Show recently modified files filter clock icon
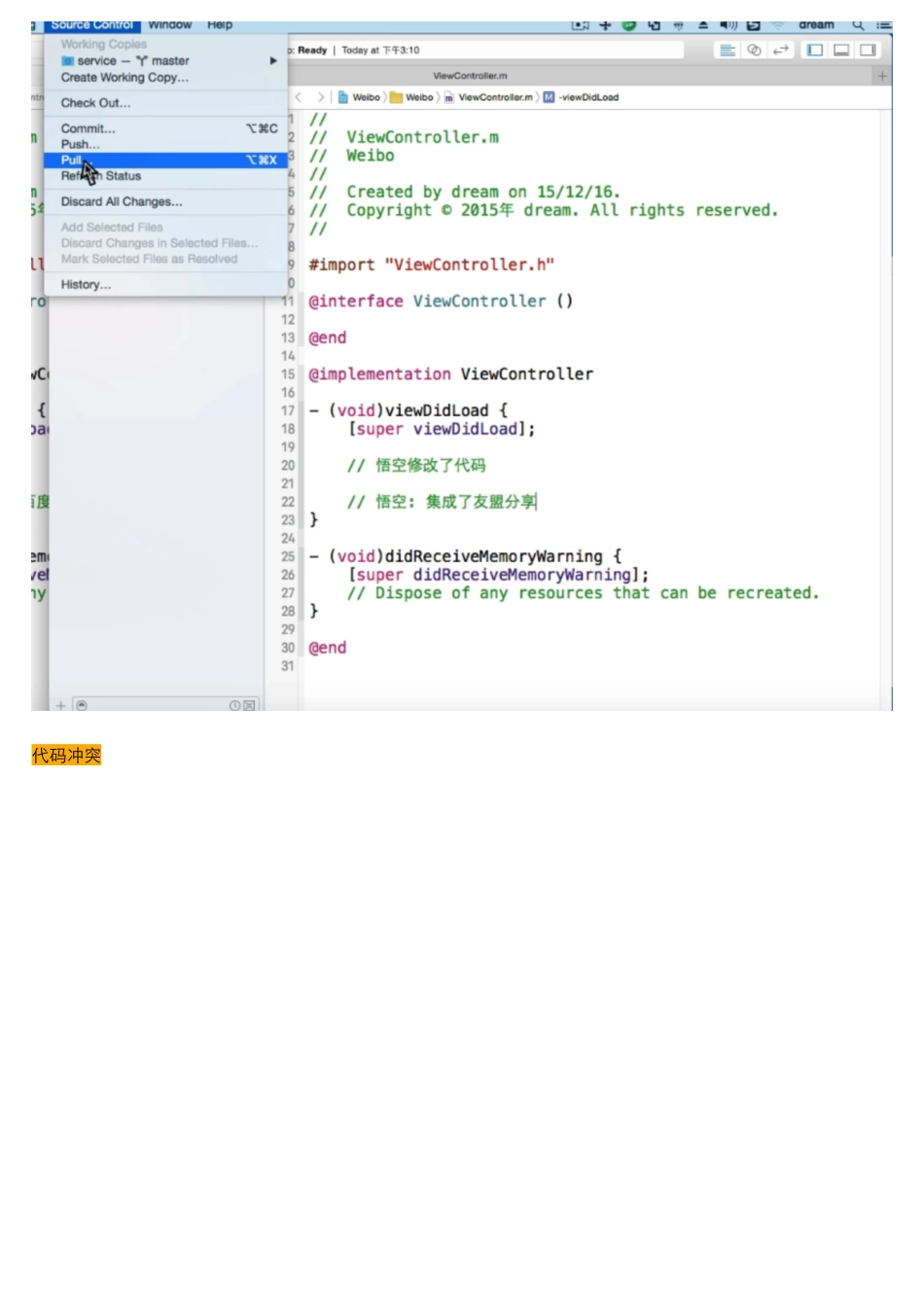 (234, 705)
